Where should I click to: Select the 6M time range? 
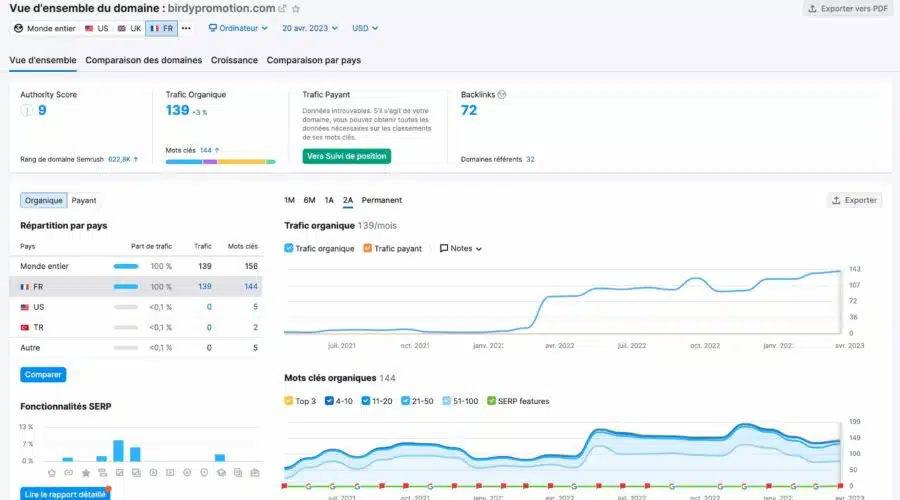point(309,200)
